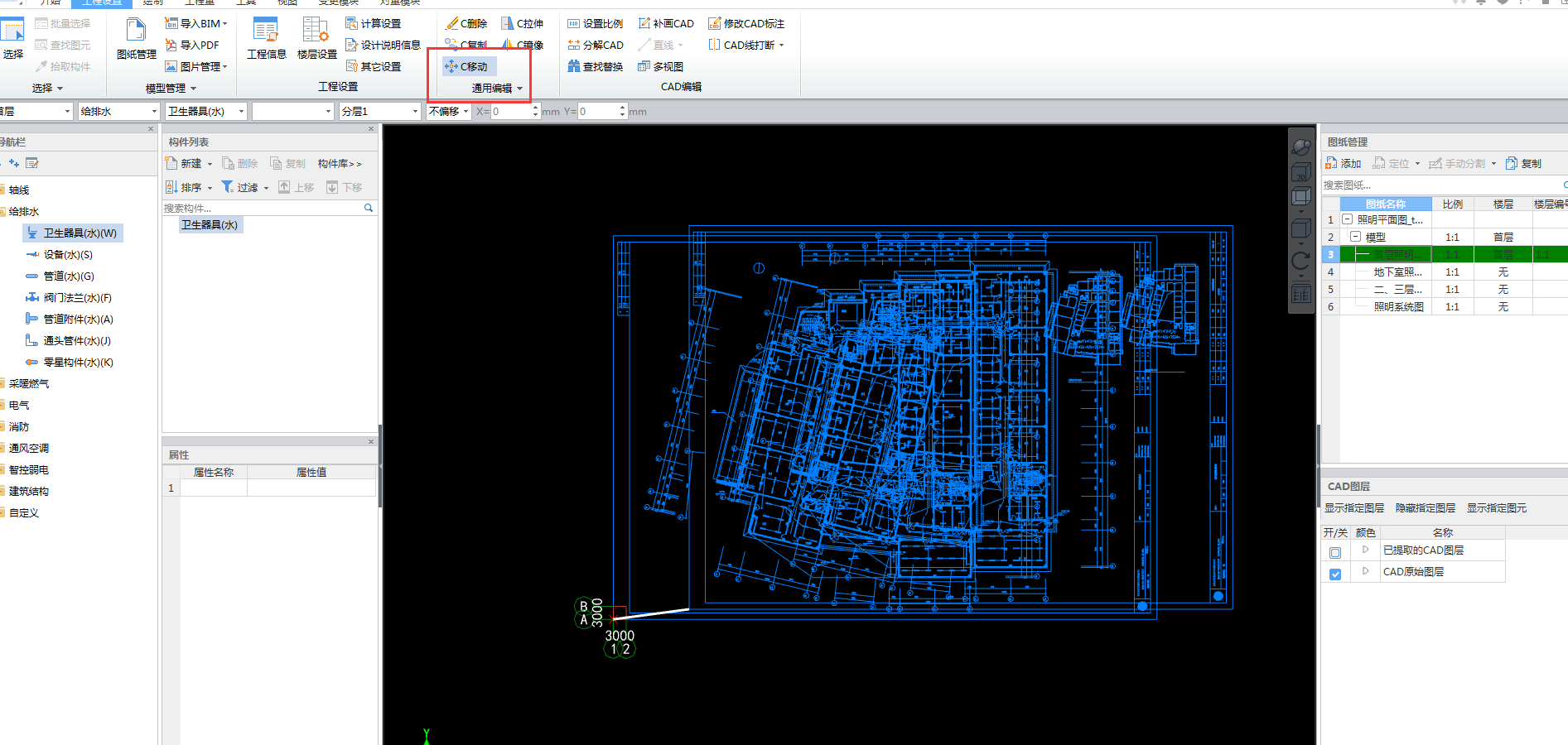Click in 搜索图纸 search field

coord(1441,185)
